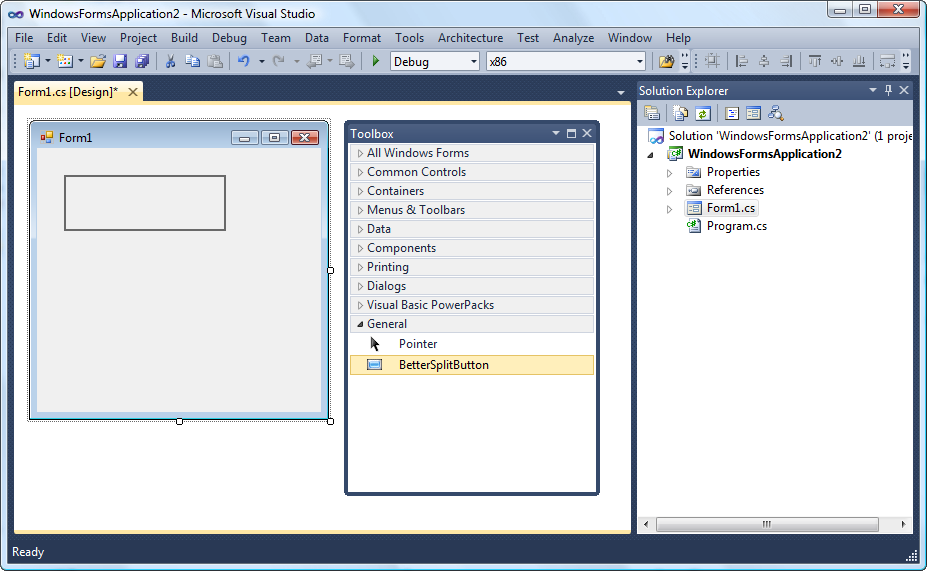Switch to the Form1.cs [Design] tab
This screenshot has height=571, width=927.
[68, 92]
